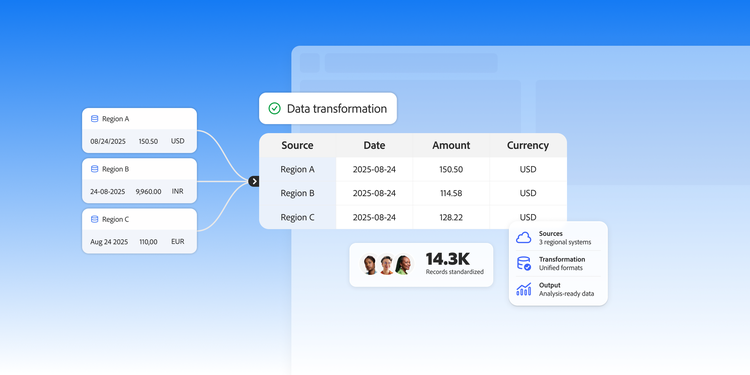
Task: Click the INR currency label
Action: coord(177,191)
